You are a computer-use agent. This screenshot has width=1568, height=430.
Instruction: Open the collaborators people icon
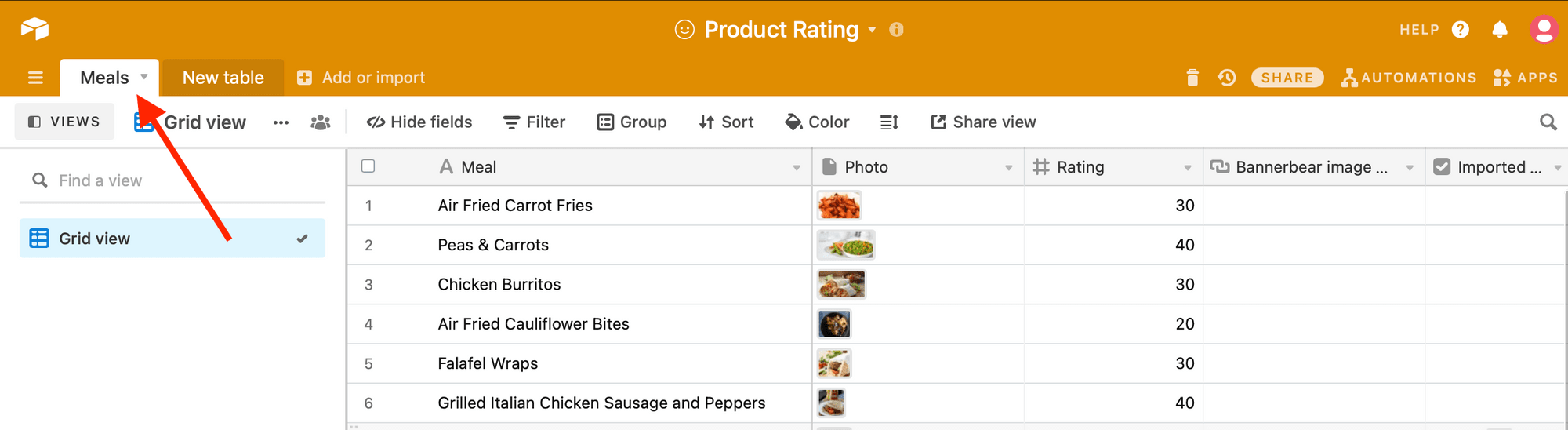click(320, 122)
